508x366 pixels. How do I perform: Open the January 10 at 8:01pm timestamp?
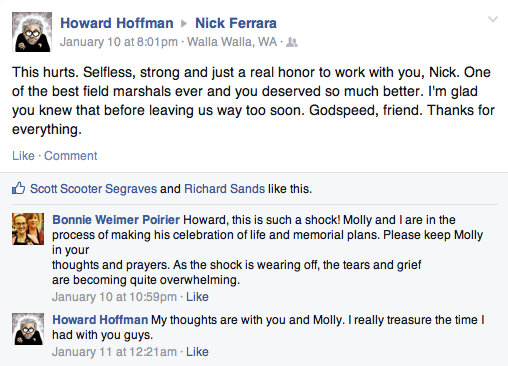(119, 42)
